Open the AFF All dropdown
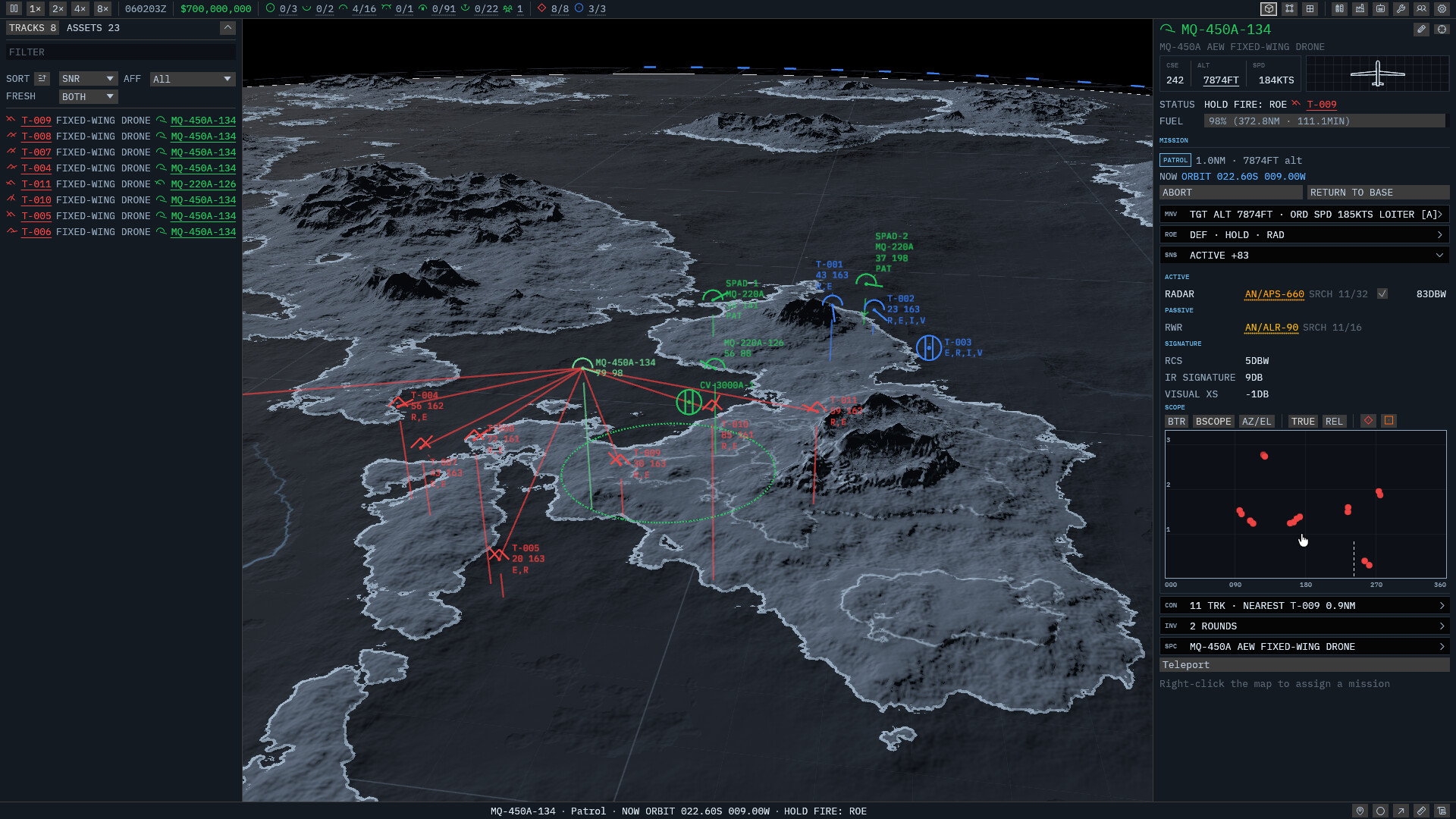The width and height of the screenshot is (1456, 819). [193, 79]
